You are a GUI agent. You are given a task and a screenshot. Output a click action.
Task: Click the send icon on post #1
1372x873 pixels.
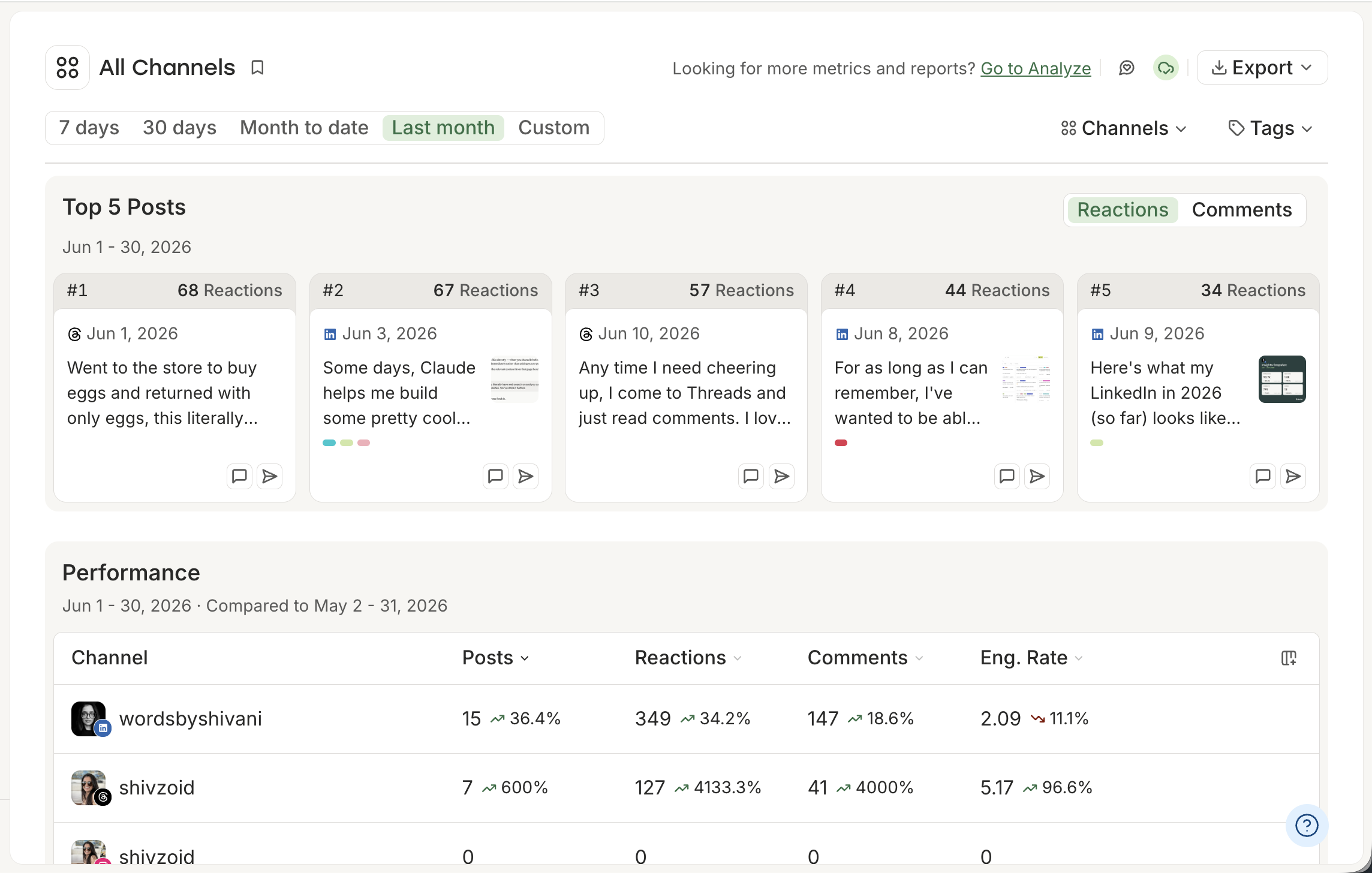tap(270, 476)
